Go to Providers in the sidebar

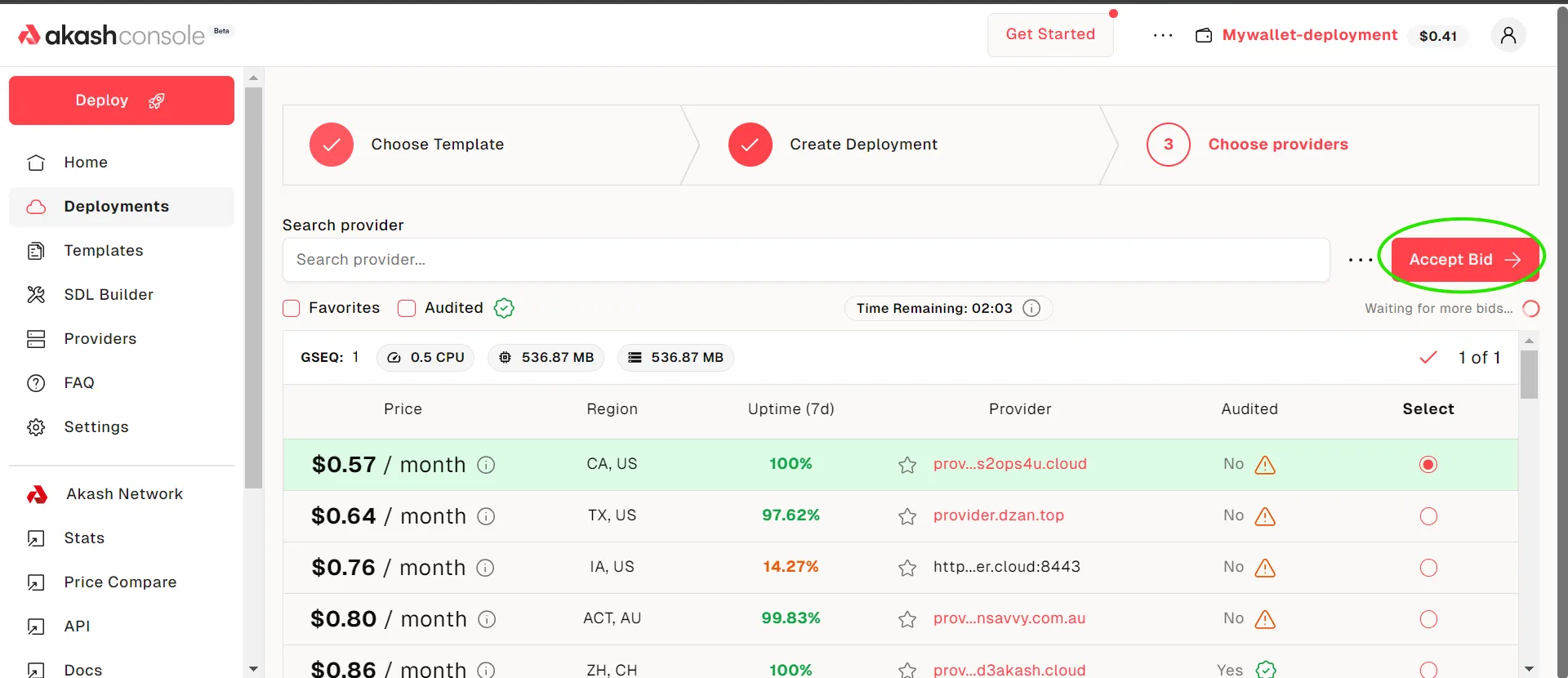pos(100,339)
